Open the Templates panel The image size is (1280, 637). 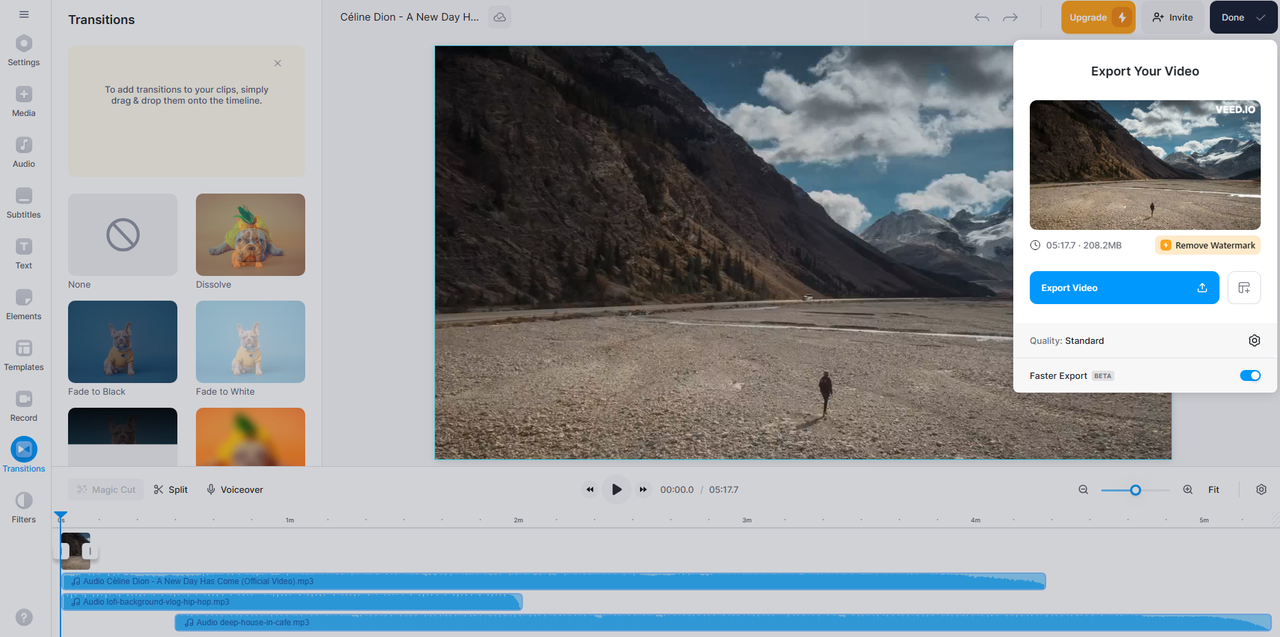pos(24,355)
